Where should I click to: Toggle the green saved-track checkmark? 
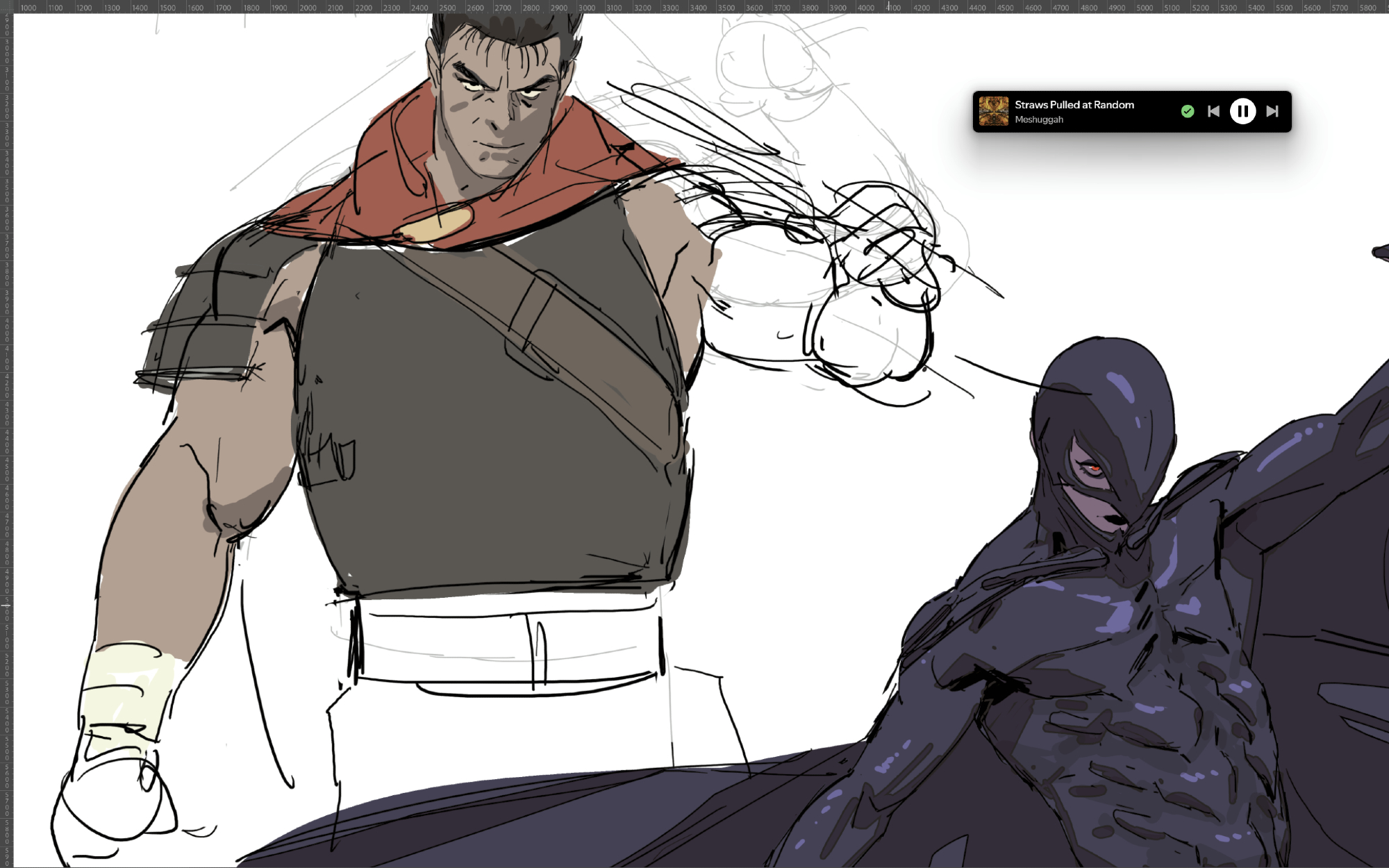click(1188, 111)
